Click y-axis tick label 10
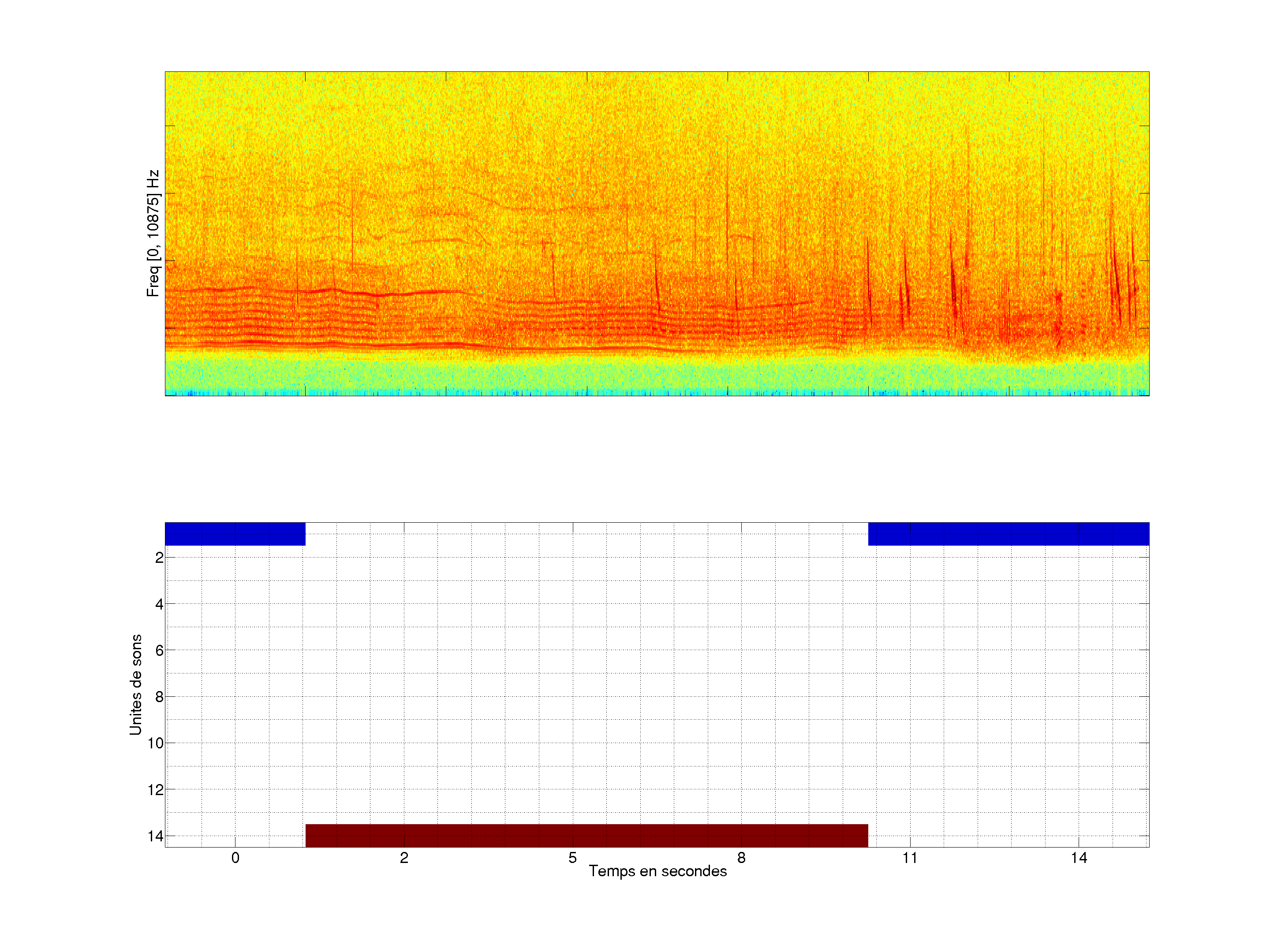The height and width of the screenshot is (952, 1270). (x=156, y=744)
